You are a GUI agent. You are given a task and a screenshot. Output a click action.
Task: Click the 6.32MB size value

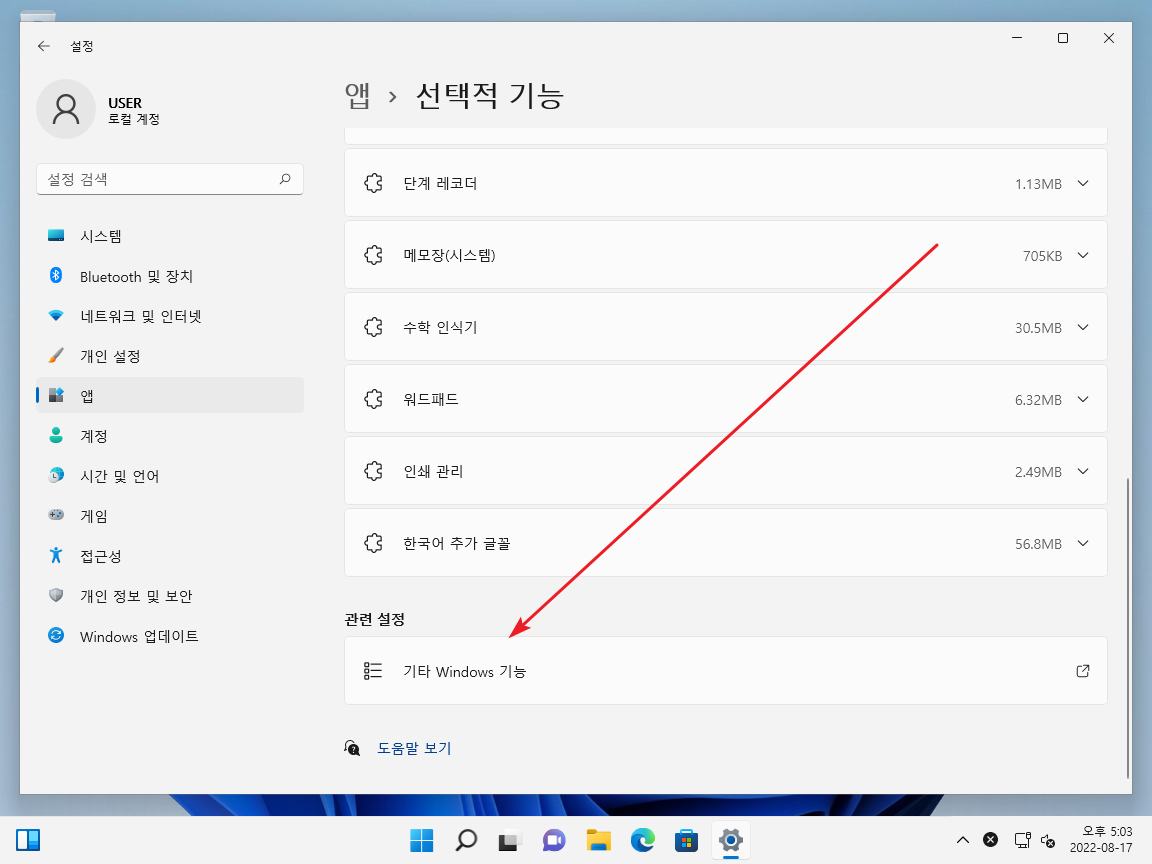[1038, 400]
